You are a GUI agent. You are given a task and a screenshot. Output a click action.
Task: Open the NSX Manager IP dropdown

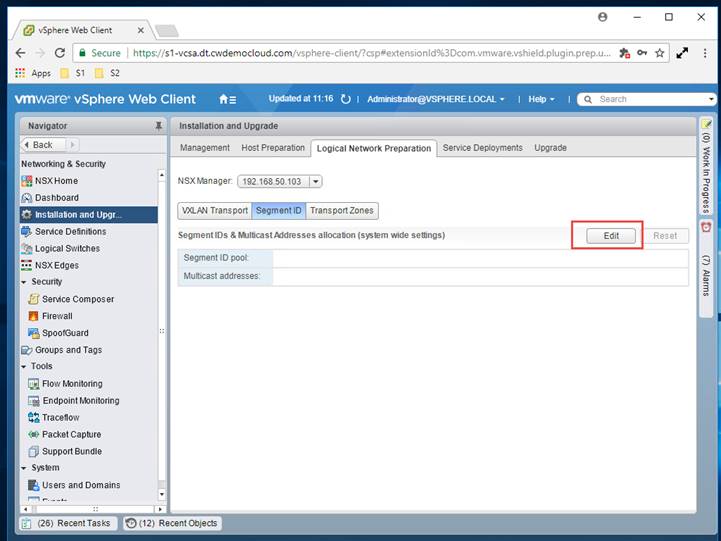pos(316,182)
